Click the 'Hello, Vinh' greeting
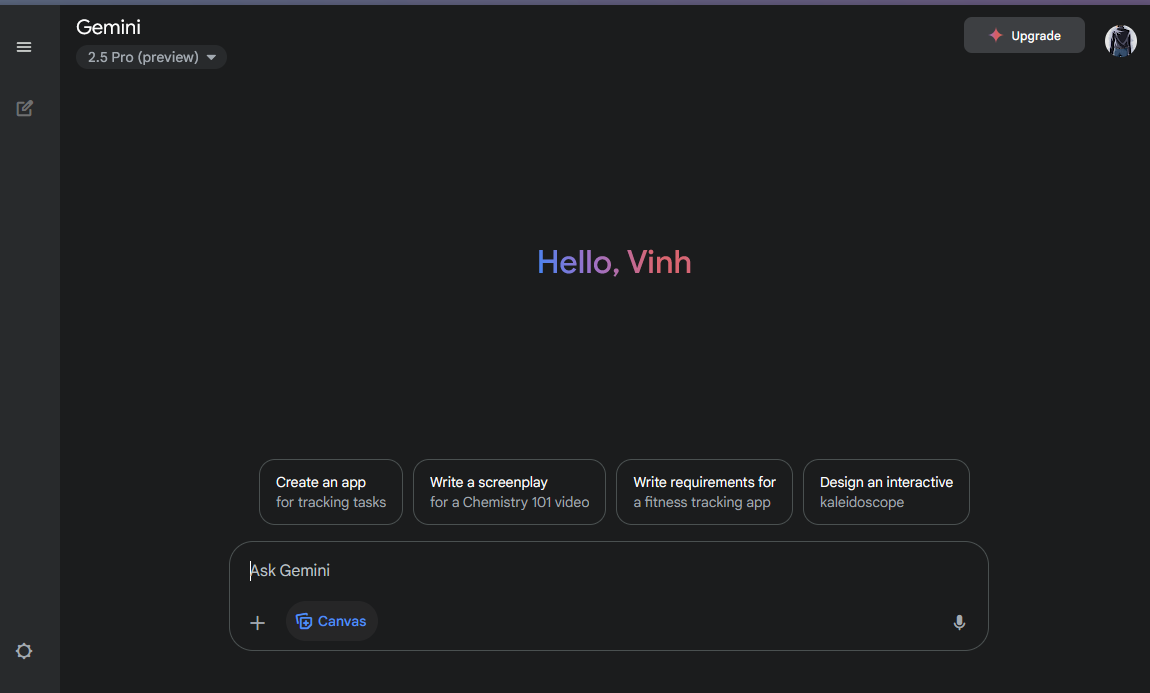The image size is (1150, 693). point(615,263)
